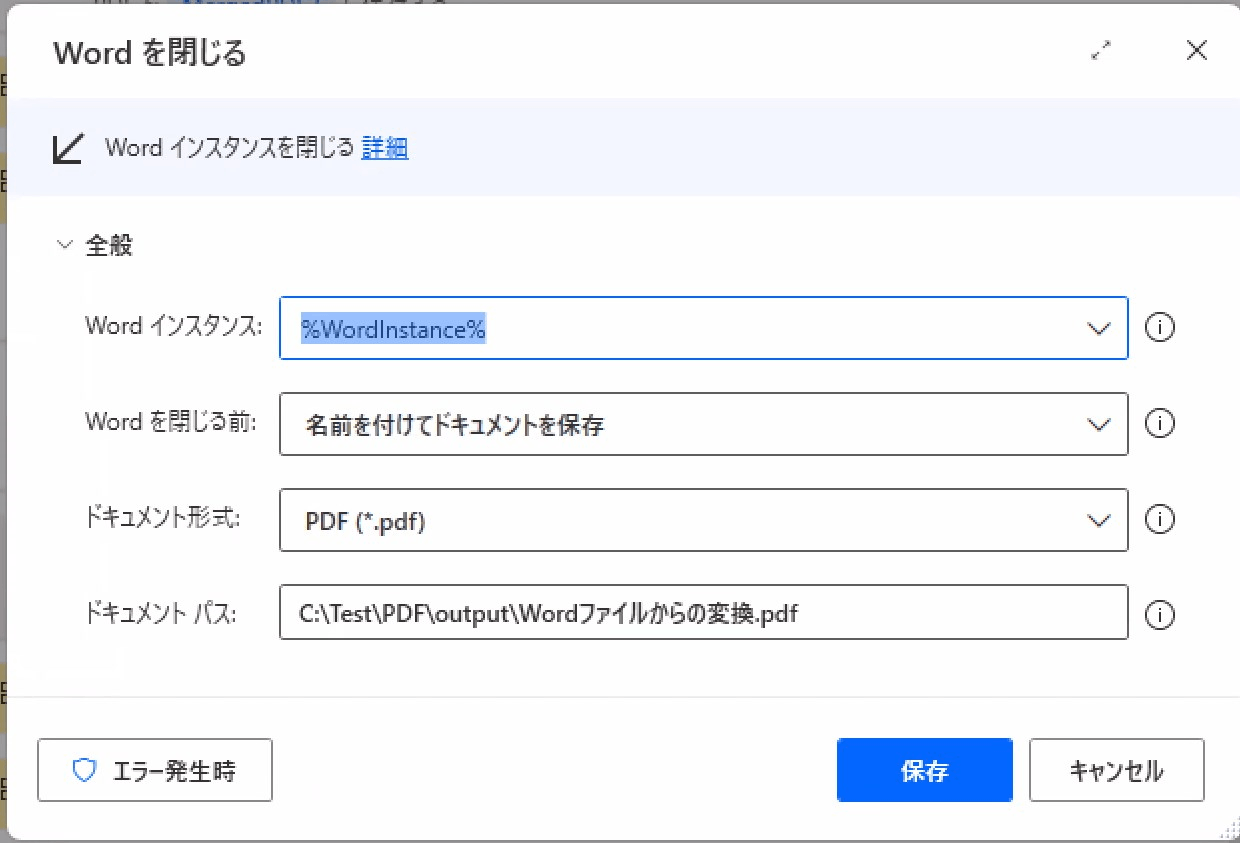Click info icon beside Word インスタンス field
Screen dimensions: 1240x843
coord(1159,328)
